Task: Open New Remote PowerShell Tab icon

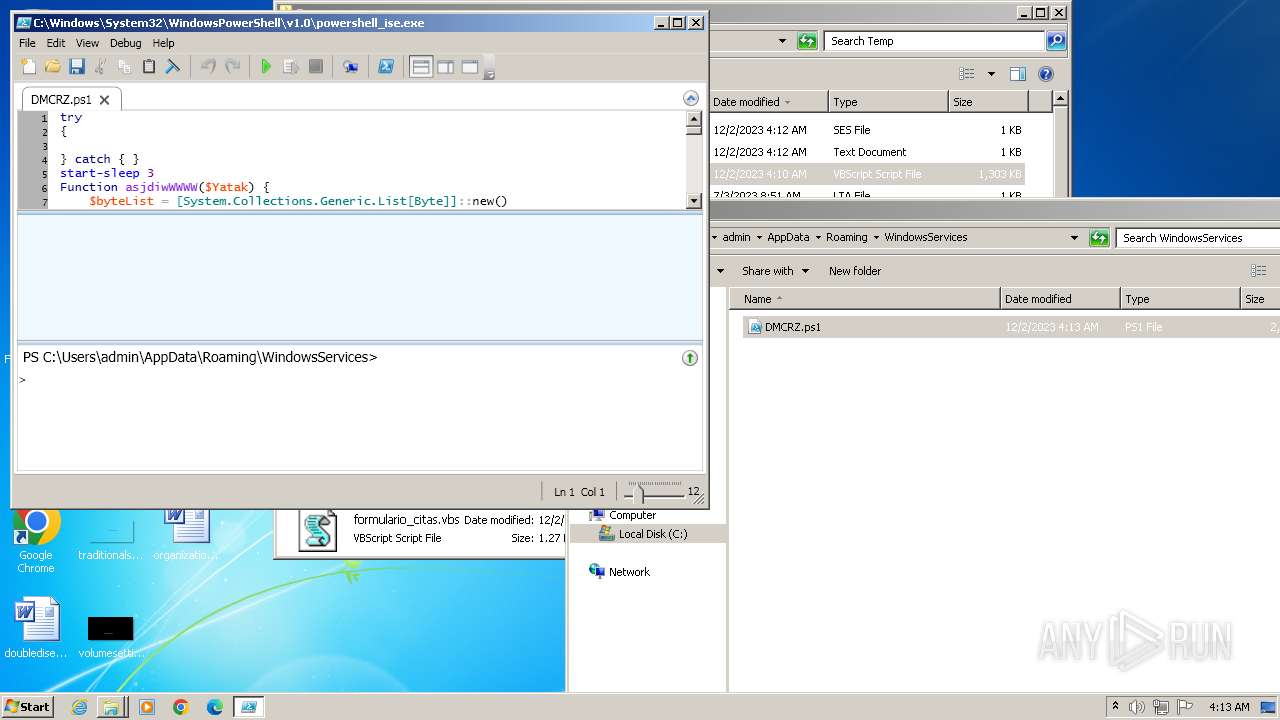Action: (350, 67)
